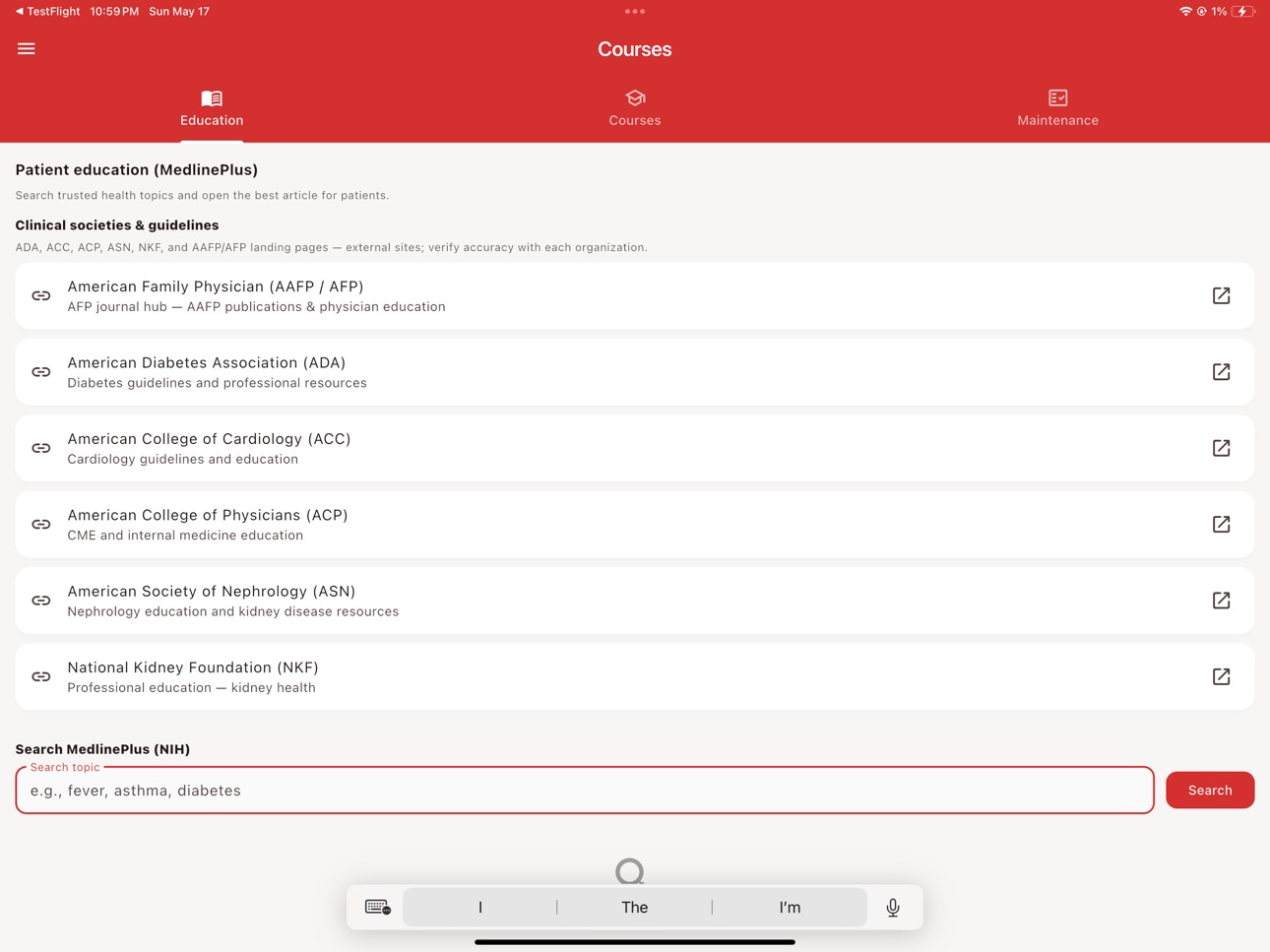Focus the Search topic input field
The image size is (1270, 952).
click(x=585, y=791)
